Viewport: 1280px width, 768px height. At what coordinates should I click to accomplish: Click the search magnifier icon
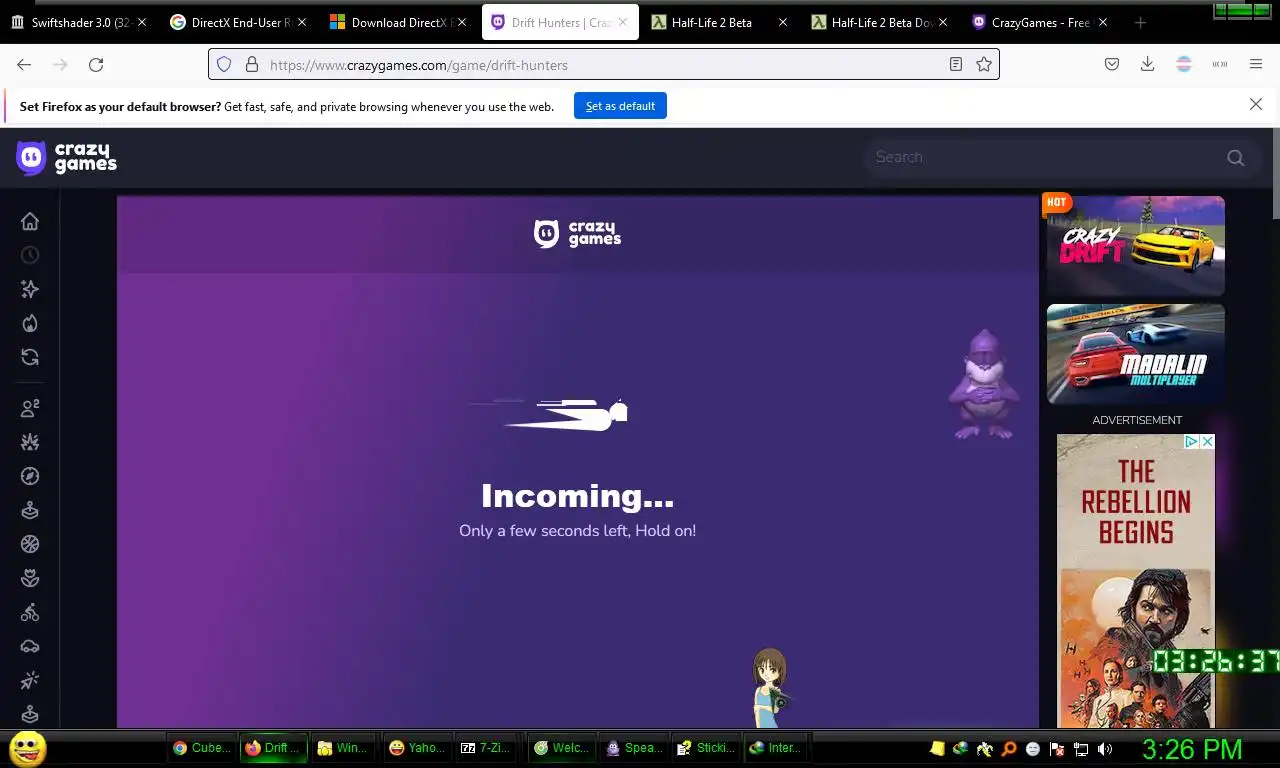1236,157
